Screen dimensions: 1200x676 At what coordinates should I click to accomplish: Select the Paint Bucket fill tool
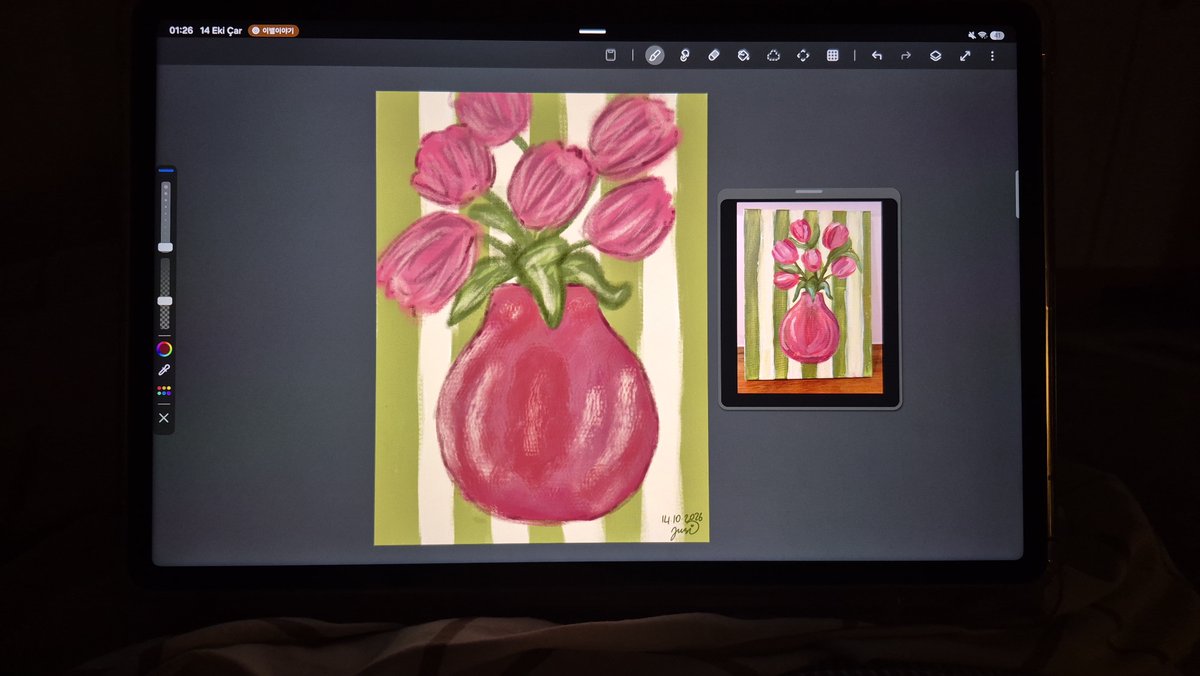tap(743, 55)
